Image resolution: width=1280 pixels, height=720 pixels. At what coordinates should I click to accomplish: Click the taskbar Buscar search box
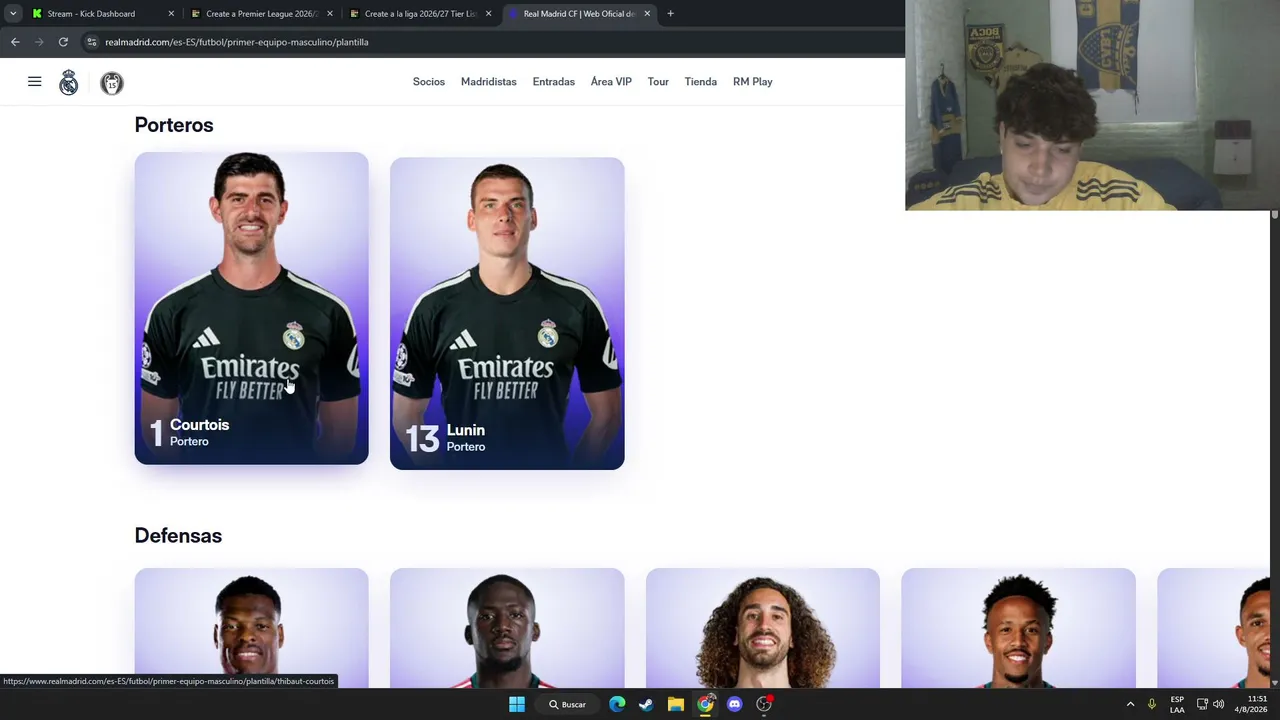point(568,704)
